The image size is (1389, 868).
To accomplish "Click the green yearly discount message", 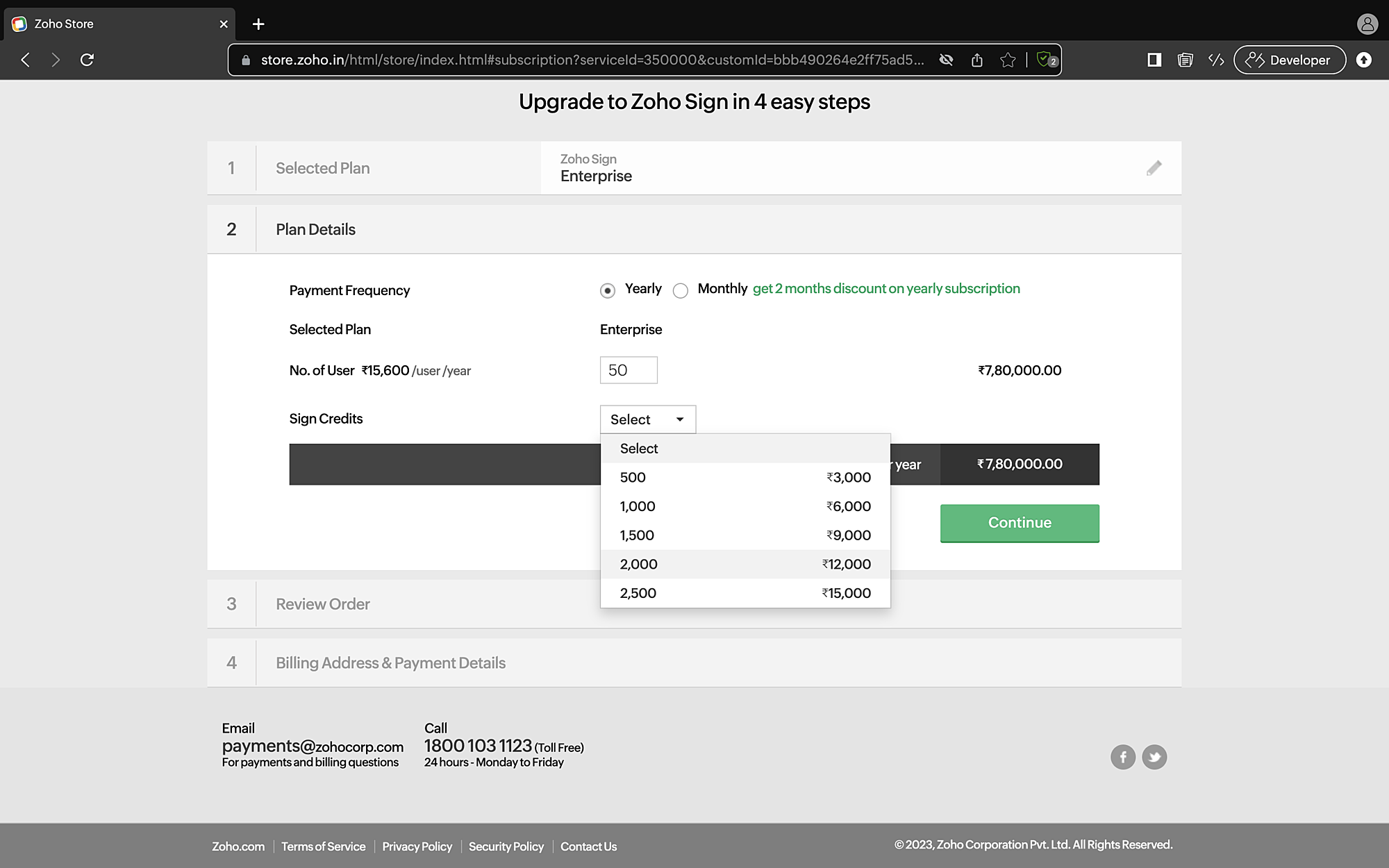I will pos(886,289).
